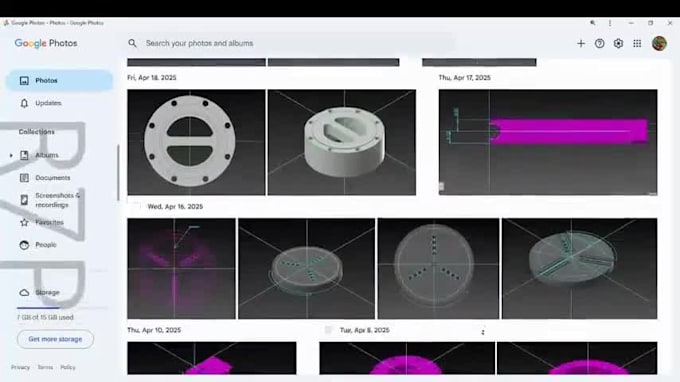
Task: Open the Policy link
Action: (68, 367)
